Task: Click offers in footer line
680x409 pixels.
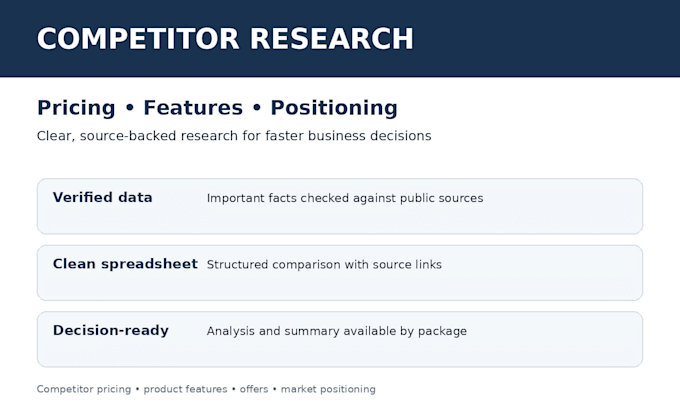Action: [254, 389]
